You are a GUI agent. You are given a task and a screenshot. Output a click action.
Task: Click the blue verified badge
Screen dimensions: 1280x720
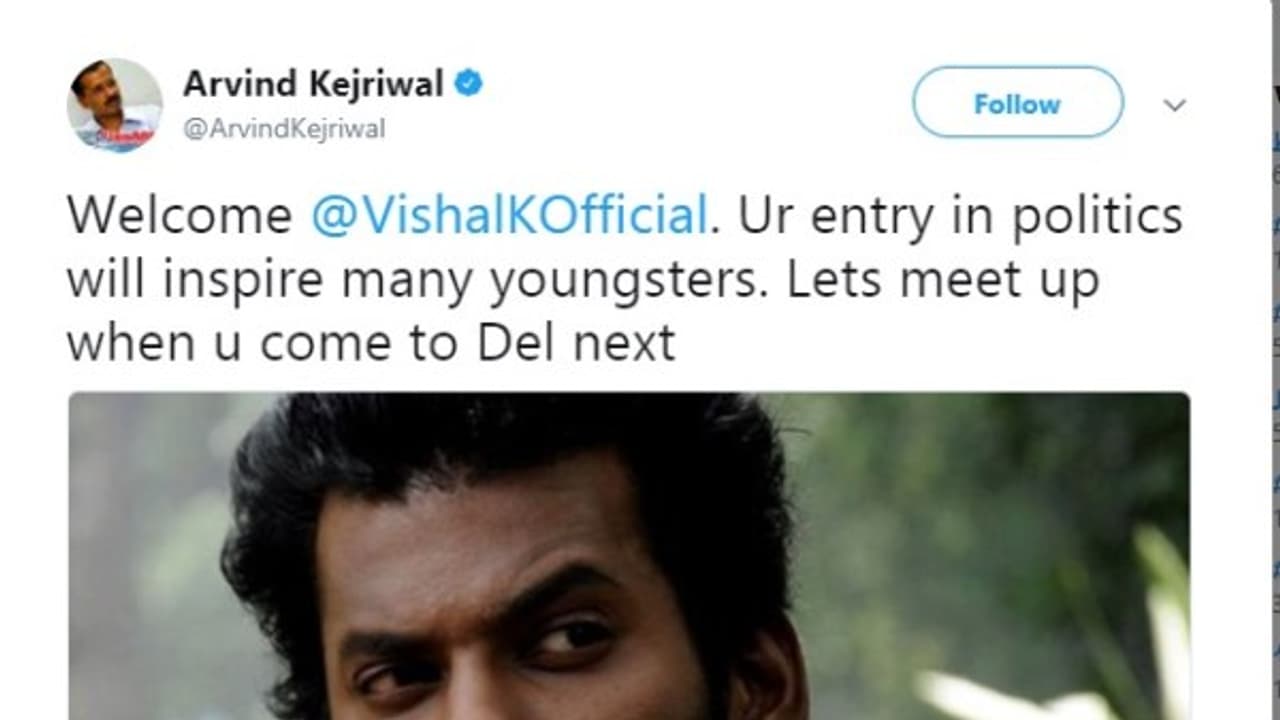point(468,84)
